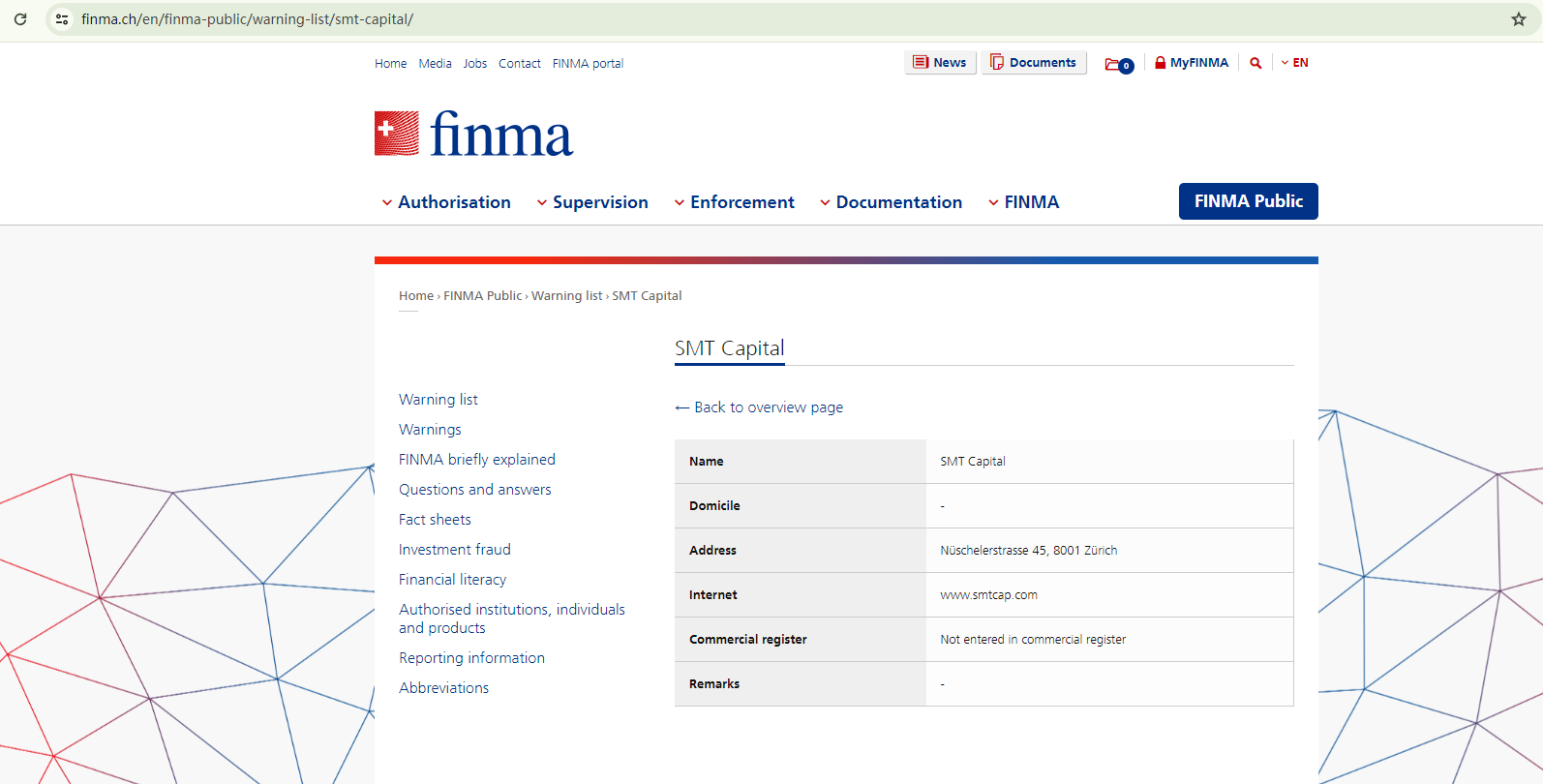Viewport: 1543px width, 784px height.
Task: Reload the page with the browser refresh icon
Action: click(x=20, y=19)
